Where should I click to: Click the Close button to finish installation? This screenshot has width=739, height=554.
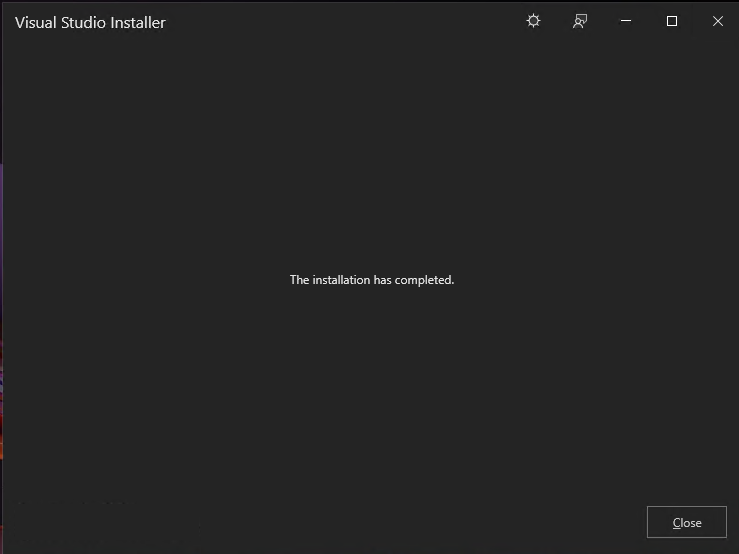click(687, 522)
